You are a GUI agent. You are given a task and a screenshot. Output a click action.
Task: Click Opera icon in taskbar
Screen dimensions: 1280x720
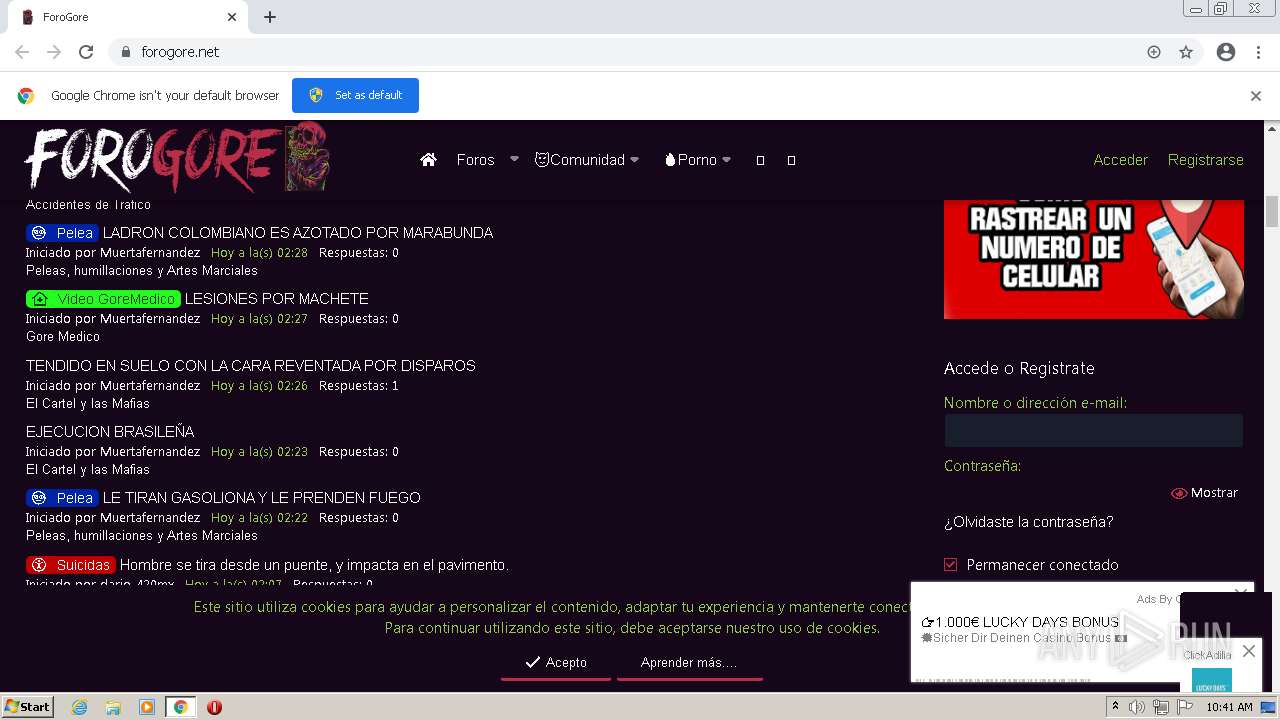[214, 707]
